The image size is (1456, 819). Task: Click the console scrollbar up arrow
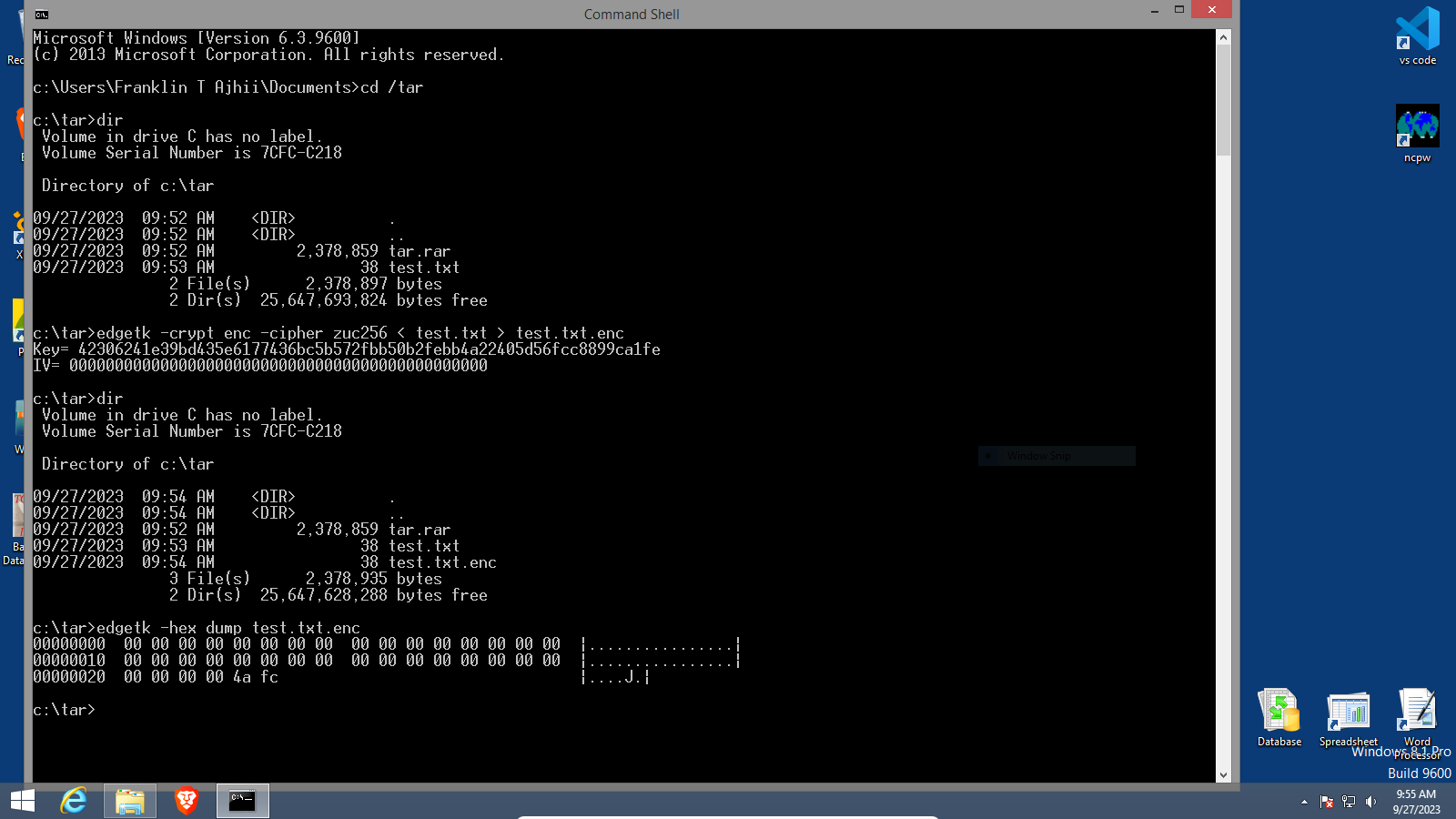pos(1224,36)
